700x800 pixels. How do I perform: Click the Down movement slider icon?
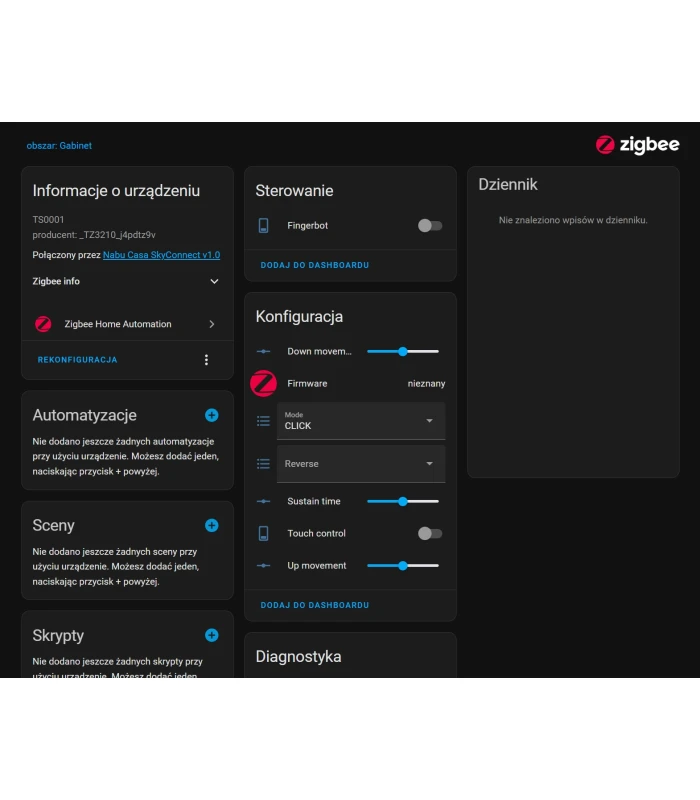(263, 352)
